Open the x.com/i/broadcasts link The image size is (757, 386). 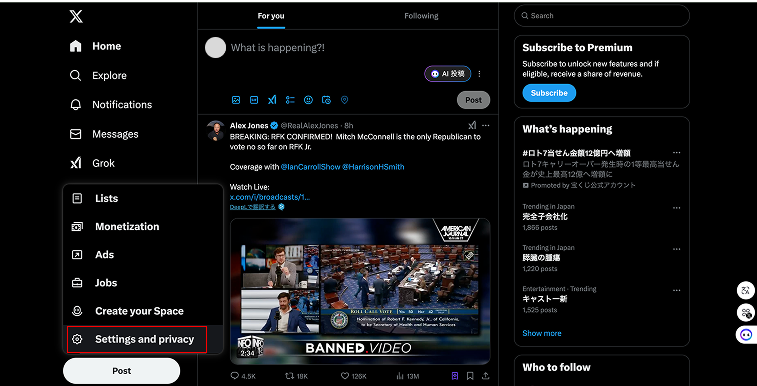[270, 197]
